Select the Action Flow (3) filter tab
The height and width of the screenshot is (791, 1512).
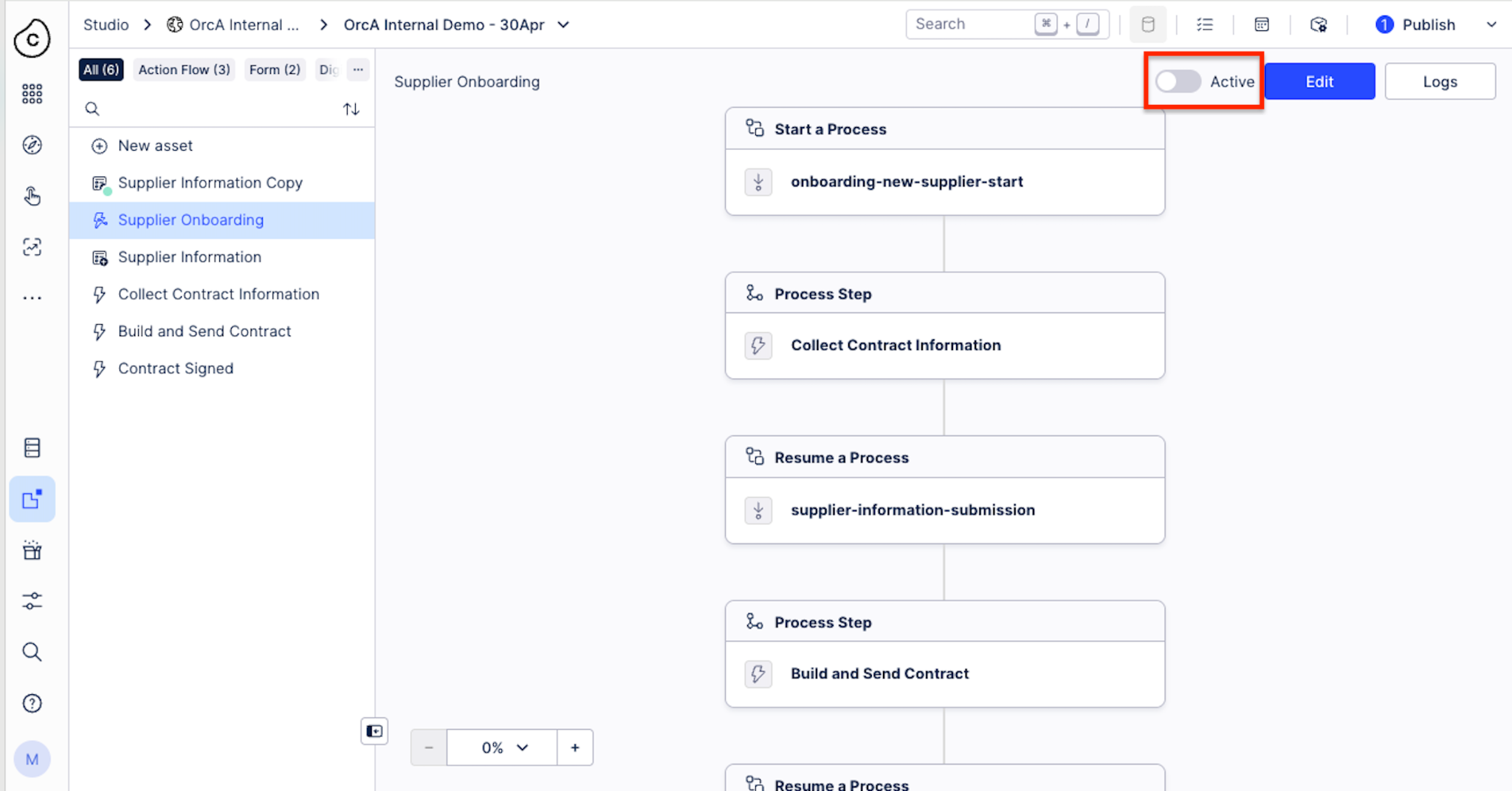pyautogui.click(x=184, y=69)
